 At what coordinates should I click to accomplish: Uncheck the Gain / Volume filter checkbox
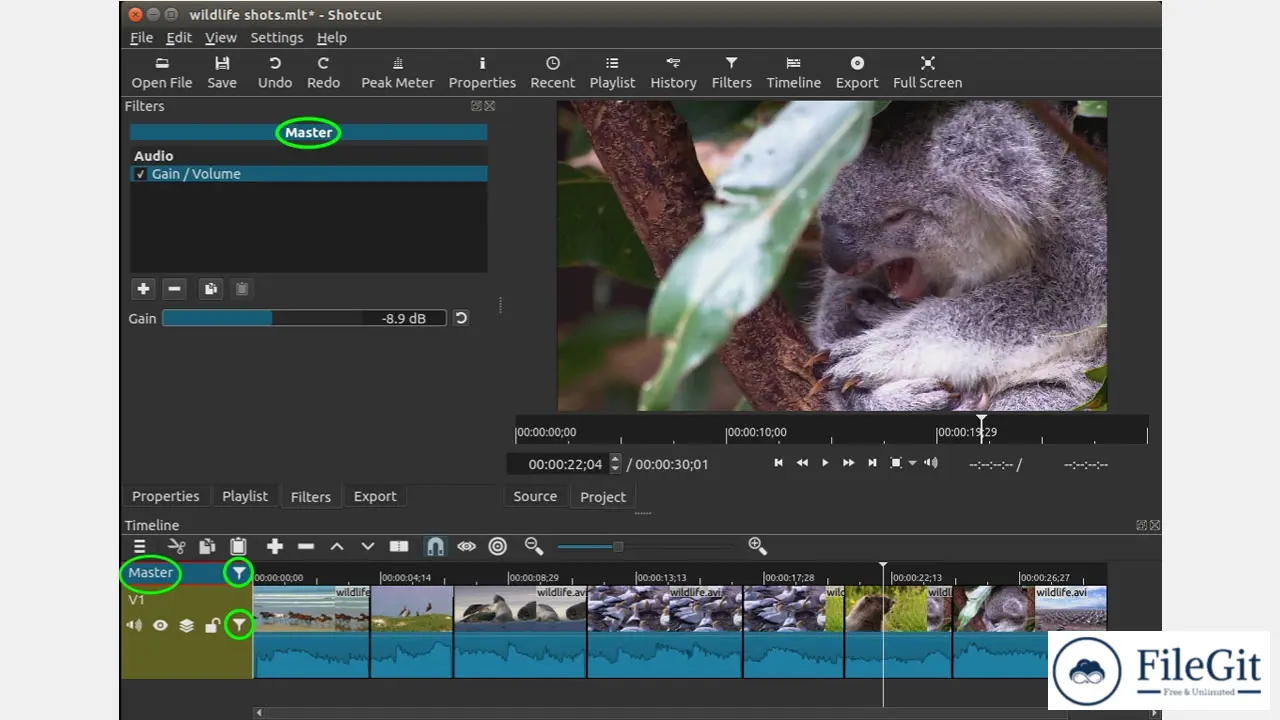140,174
